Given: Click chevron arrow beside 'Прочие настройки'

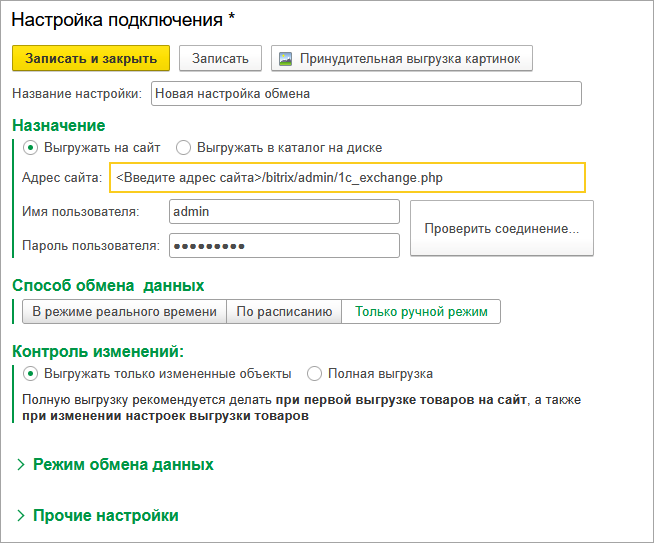Looking at the screenshot, I should 21,515.
